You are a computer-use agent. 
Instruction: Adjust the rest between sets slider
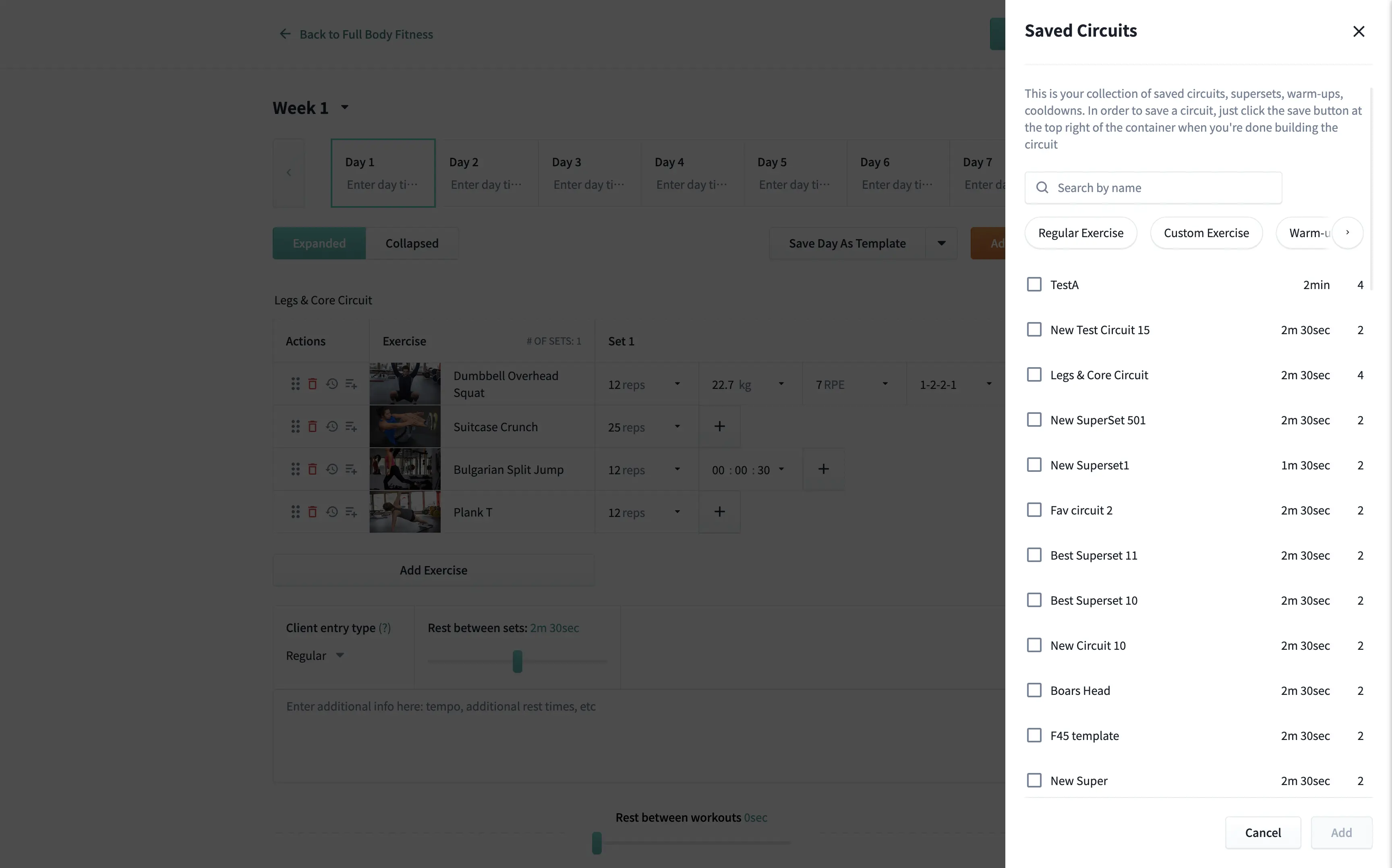(x=517, y=661)
